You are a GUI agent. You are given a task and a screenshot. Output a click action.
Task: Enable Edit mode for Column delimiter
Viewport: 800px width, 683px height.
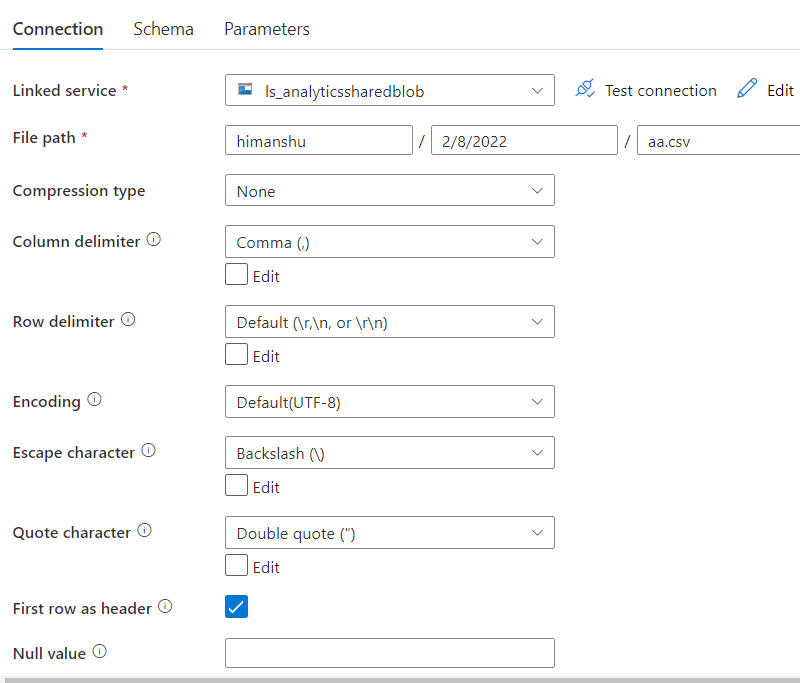click(236, 274)
